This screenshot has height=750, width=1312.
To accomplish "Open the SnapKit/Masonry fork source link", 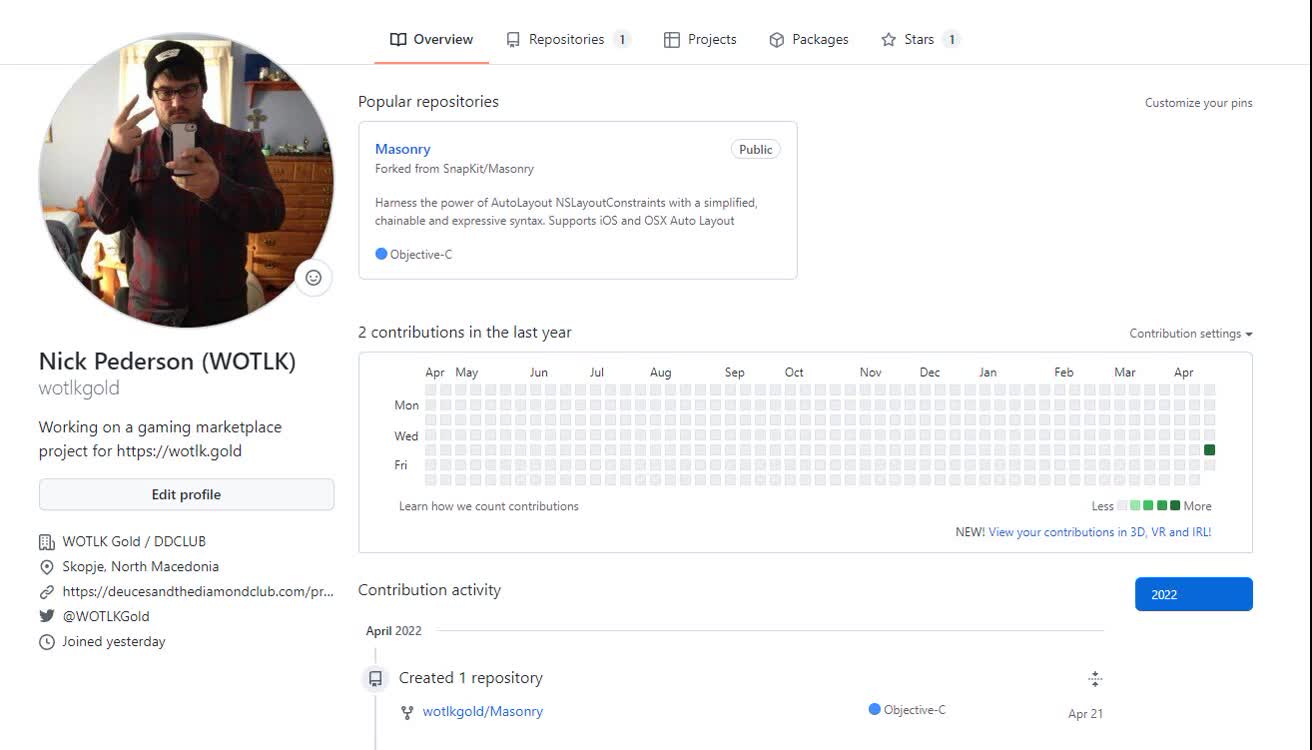I will 488,169.
